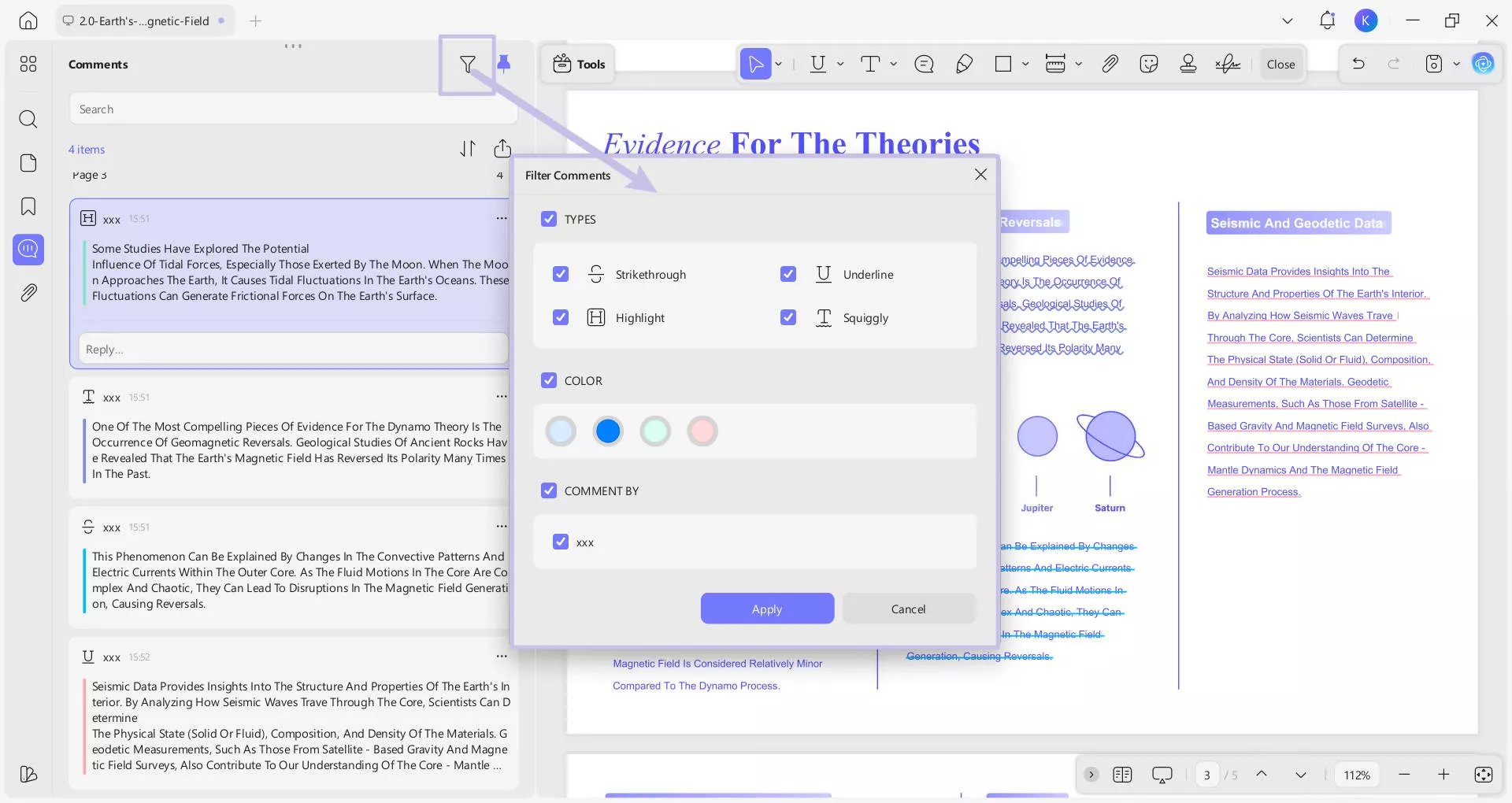Image resolution: width=1512 pixels, height=803 pixels.
Task: Add a sticky note comment
Action: pos(924,64)
